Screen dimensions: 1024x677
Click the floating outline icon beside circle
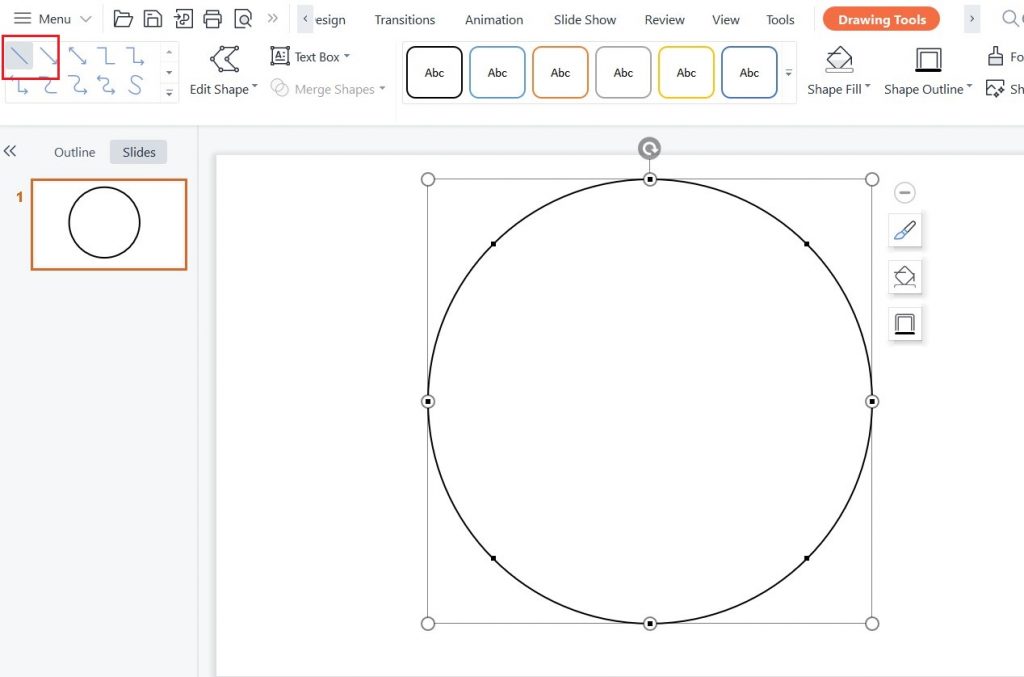(x=904, y=324)
